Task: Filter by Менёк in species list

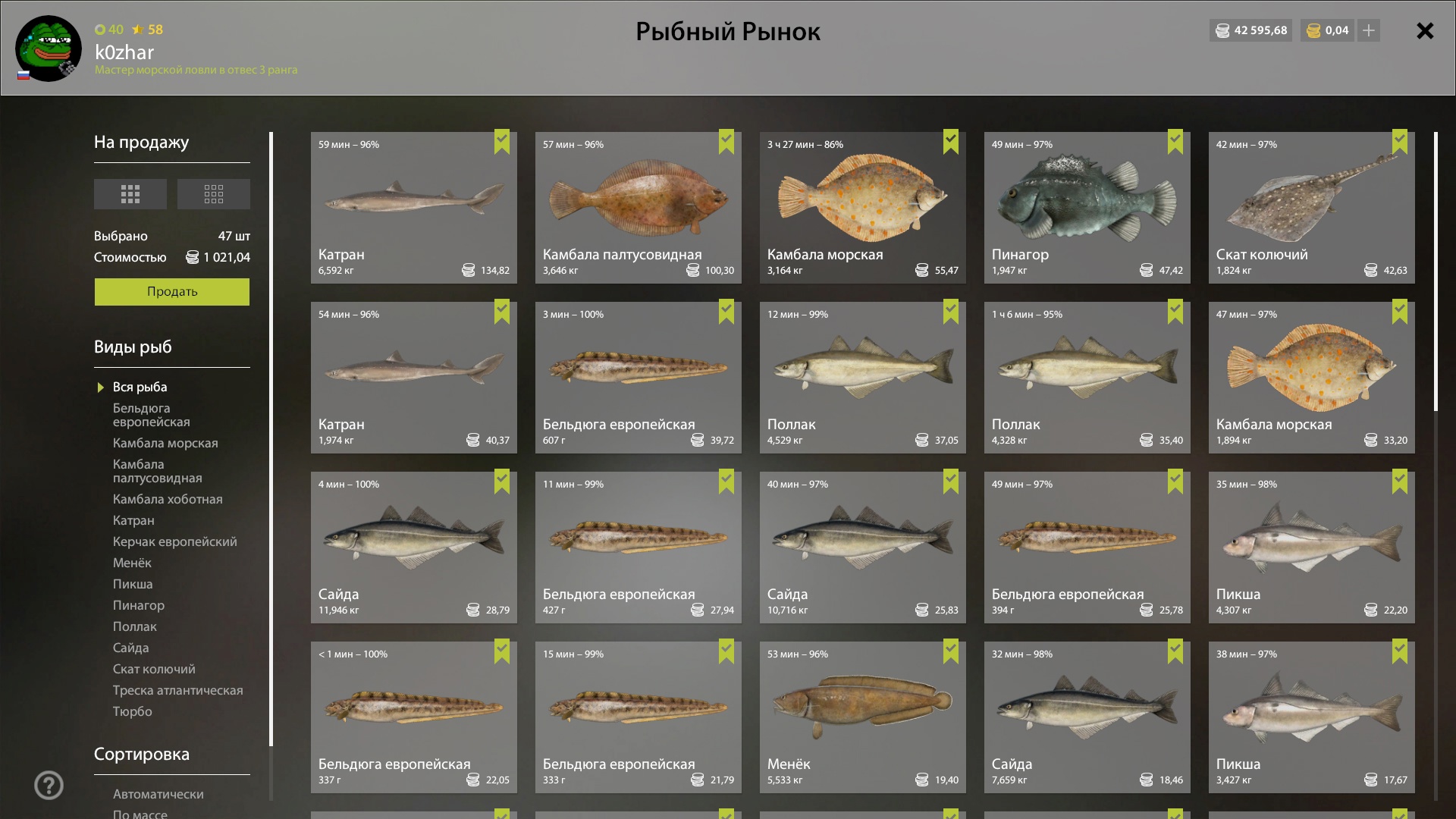Action: click(x=132, y=563)
